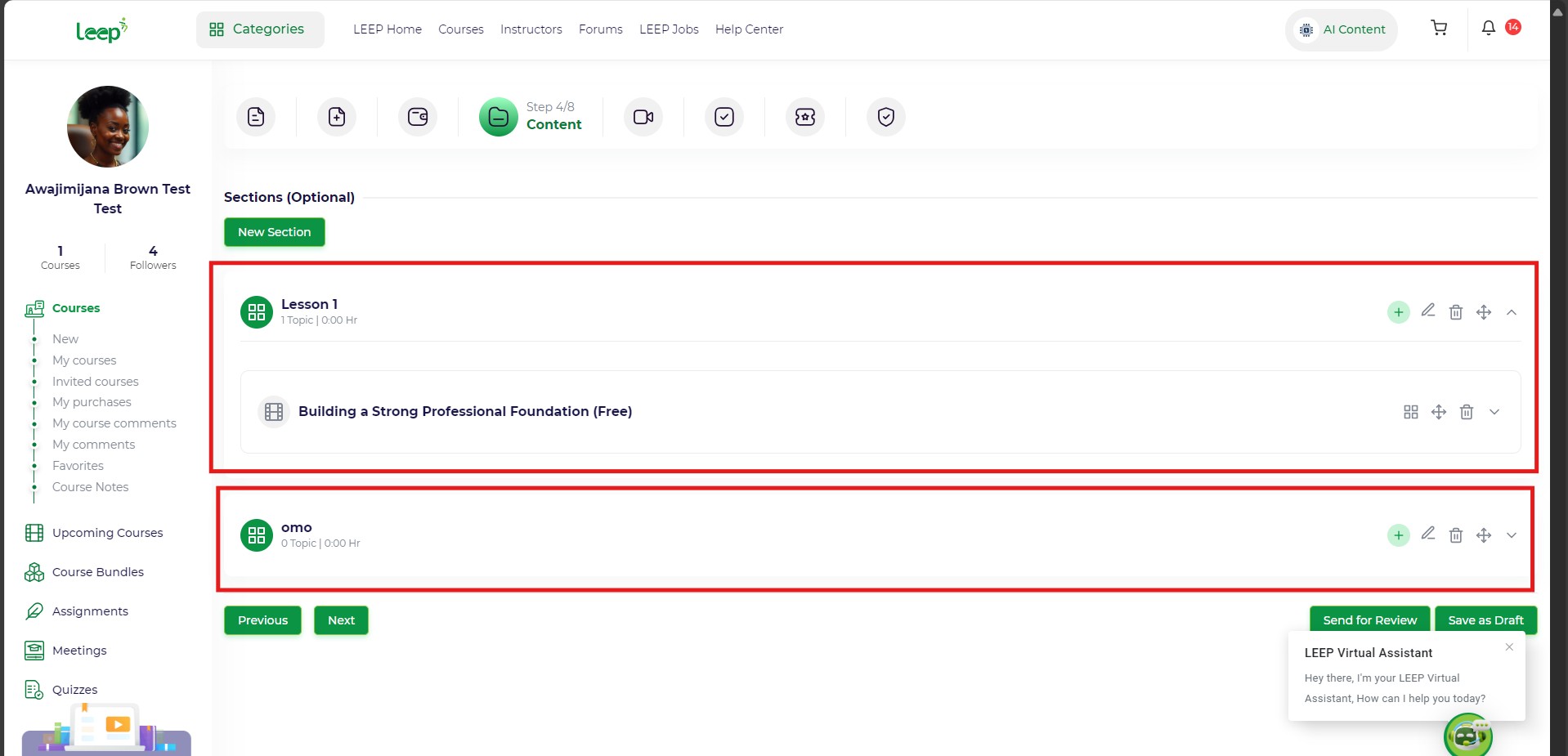Click the move handle for Lesson 1 section
The width and height of the screenshot is (1568, 756).
point(1483,312)
